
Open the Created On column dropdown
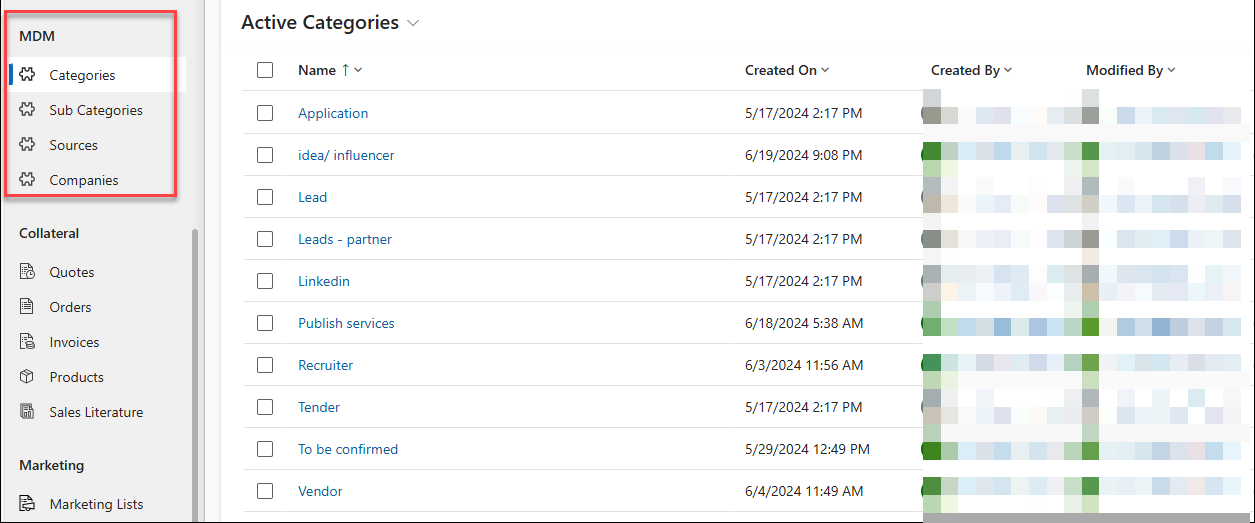[826, 70]
